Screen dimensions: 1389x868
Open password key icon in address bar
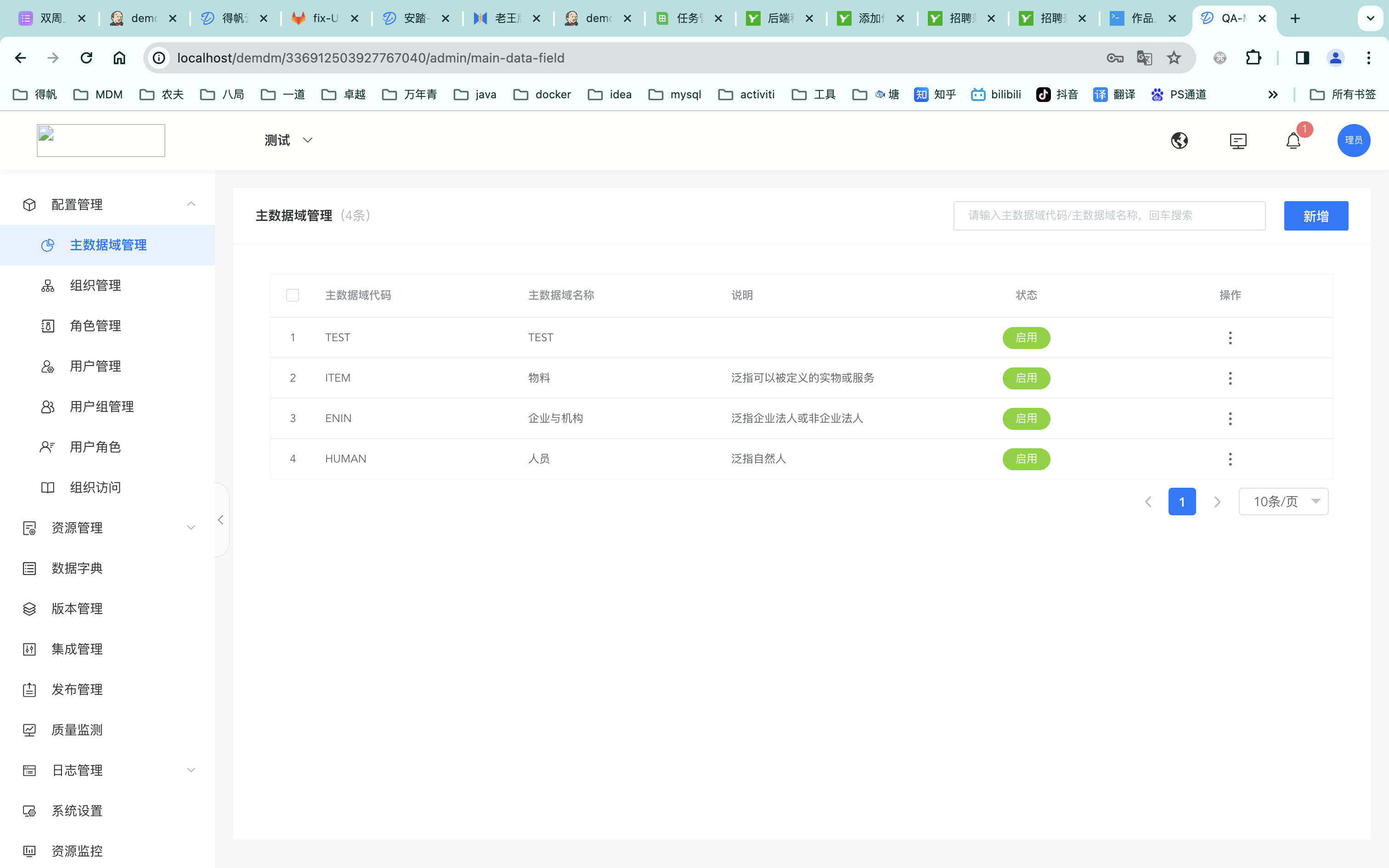pyautogui.click(x=1115, y=58)
